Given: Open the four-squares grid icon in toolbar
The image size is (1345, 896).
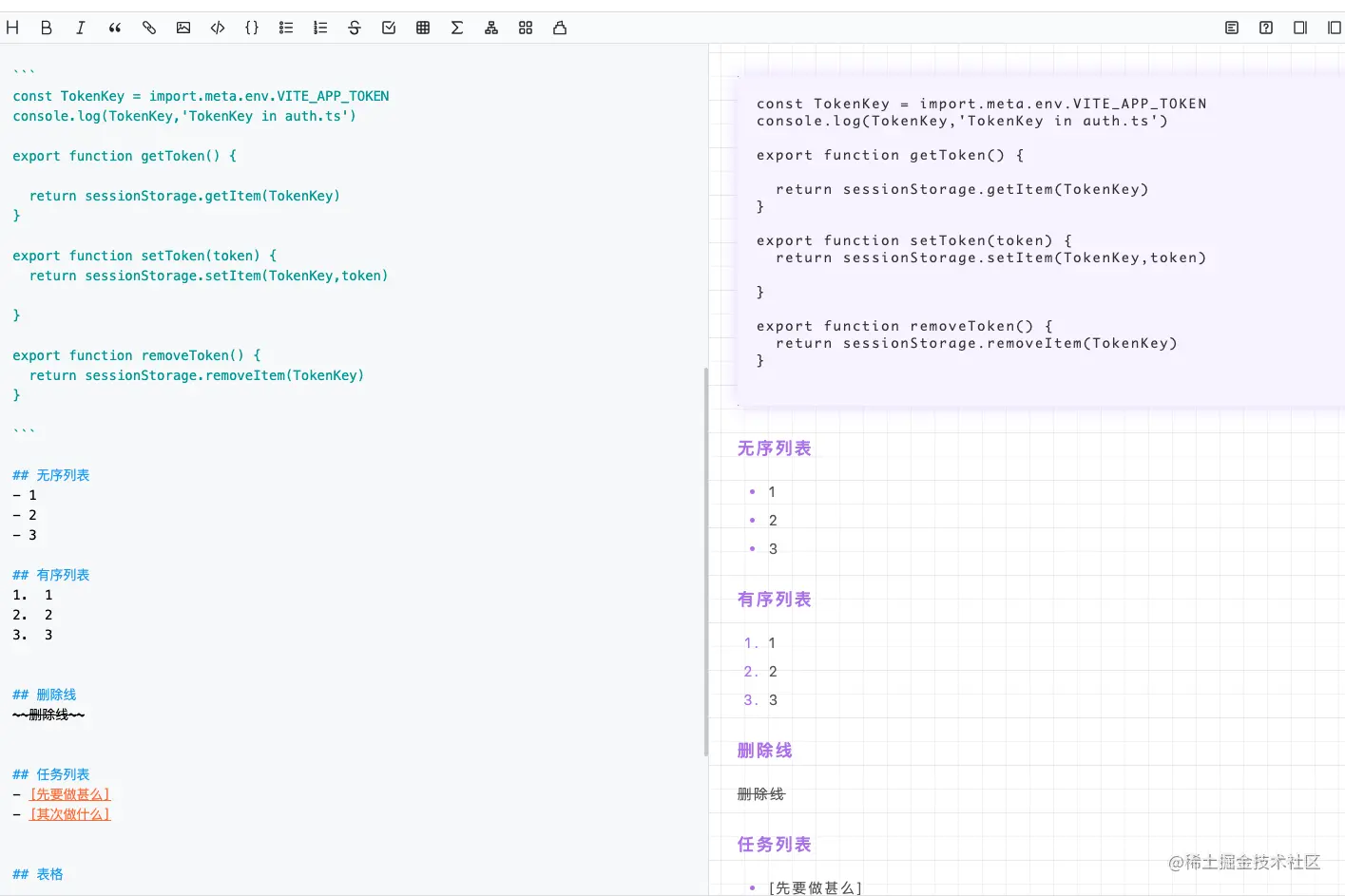Looking at the screenshot, I should pos(526,28).
